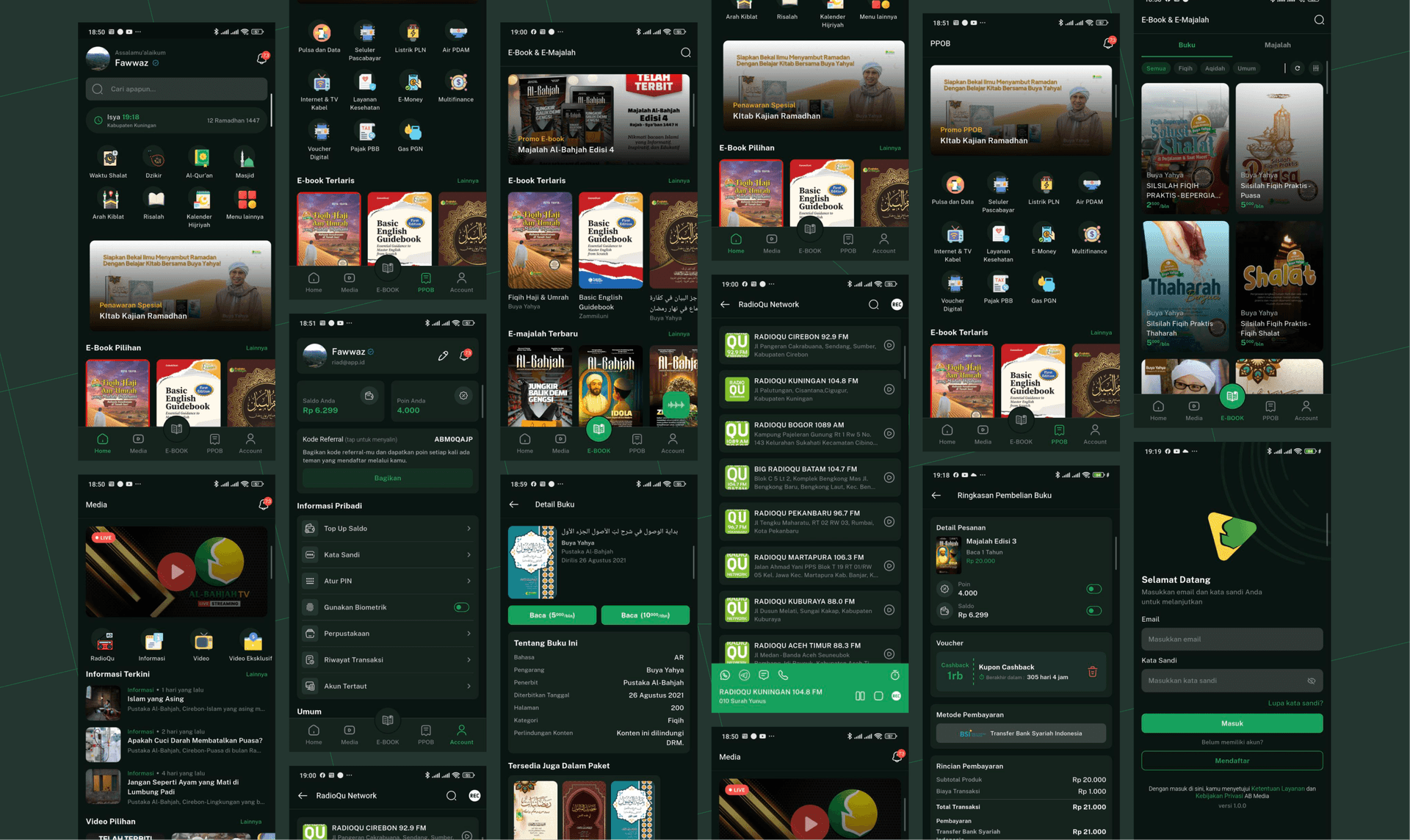This screenshot has width=1410, height=840.
Task: Tap the phone call icon in the radio player bar
Action: [x=783, y=675]
